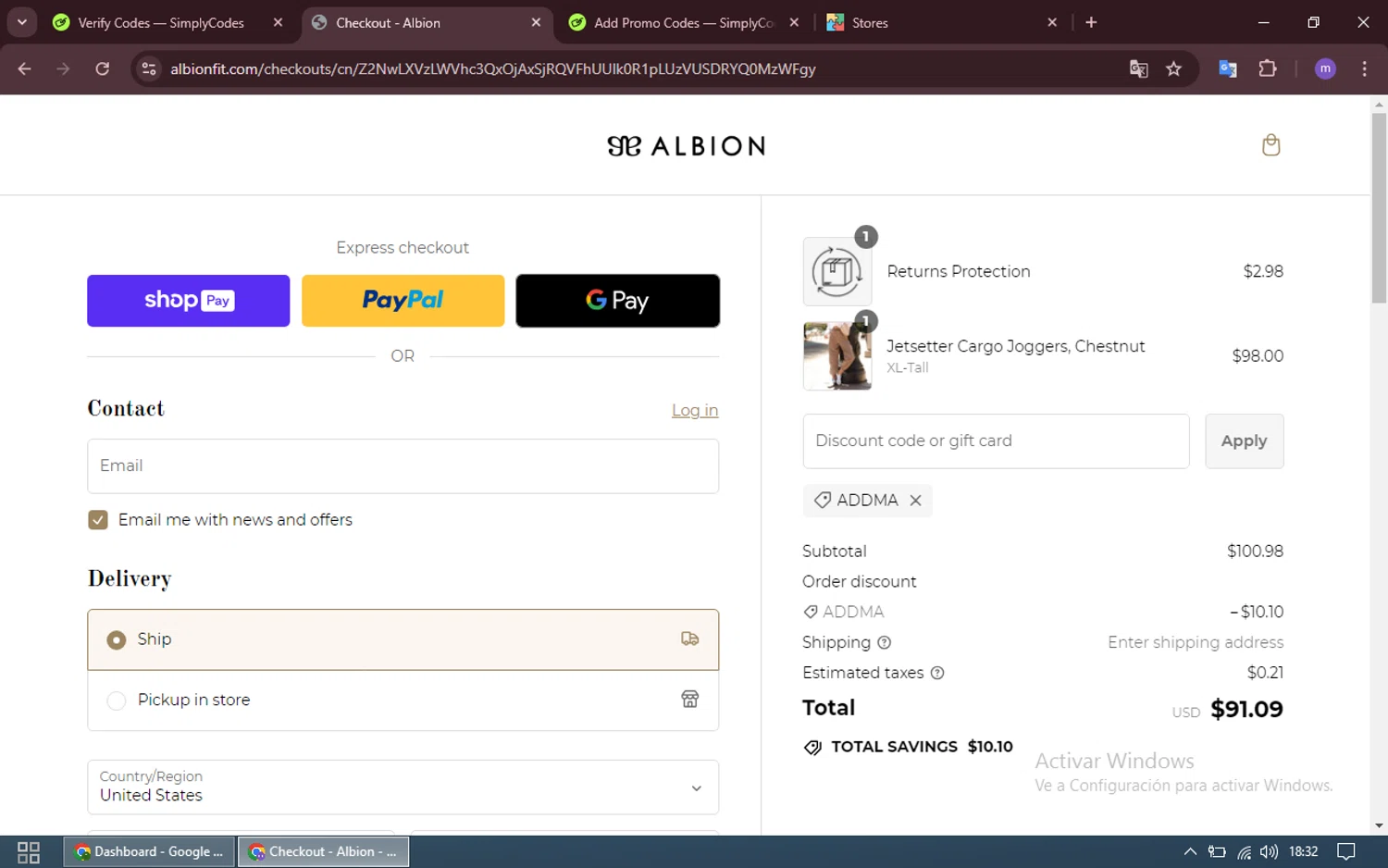
Task: Click the scrollbar down arrow
Action: (1379, 825)
